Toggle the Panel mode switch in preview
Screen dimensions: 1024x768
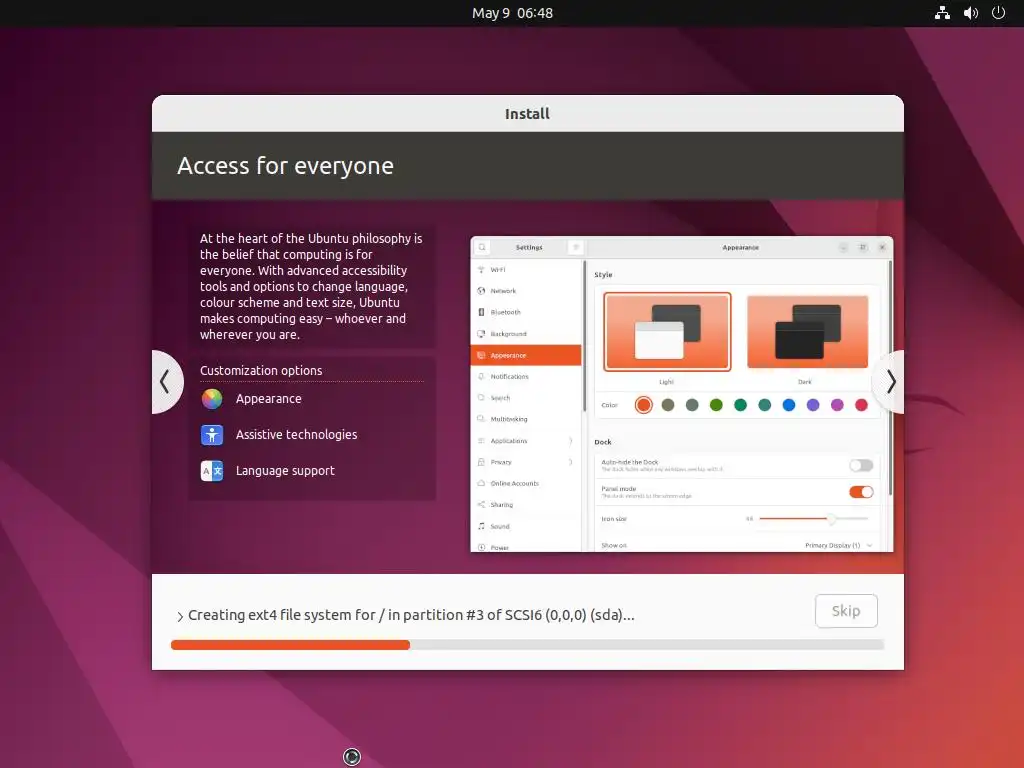[861, 492]
